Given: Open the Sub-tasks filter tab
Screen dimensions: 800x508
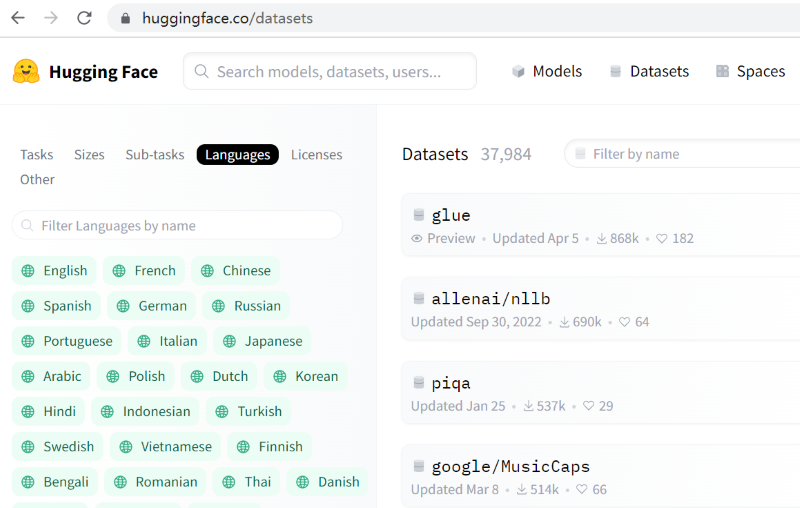Looking at the screenshot, I should [x=155, y=155].
